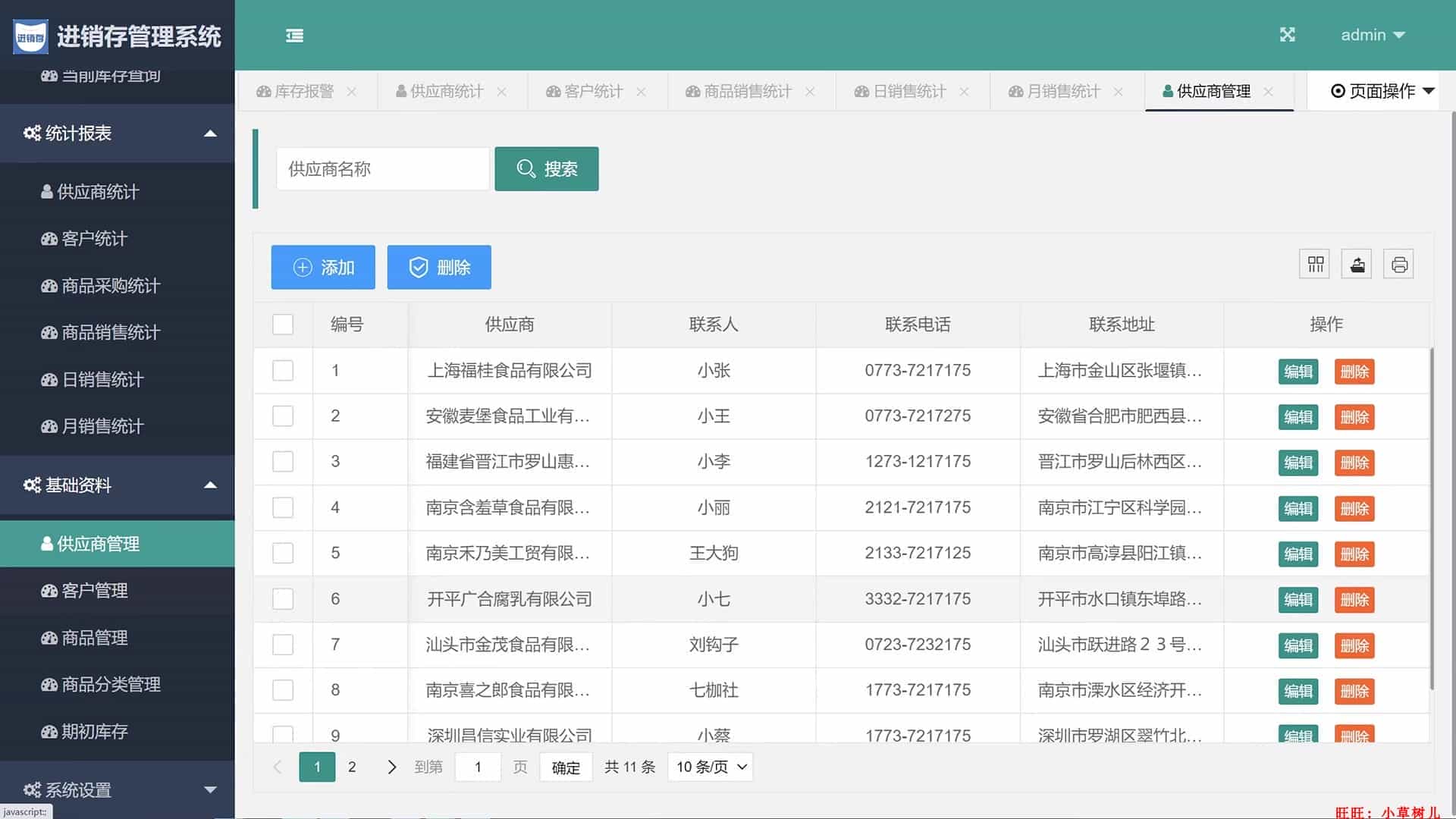This screenshot has width=1456, height=819.
Task: Open the admin user dropdown
Action: pyautogui.click(x=1373, y=35)
